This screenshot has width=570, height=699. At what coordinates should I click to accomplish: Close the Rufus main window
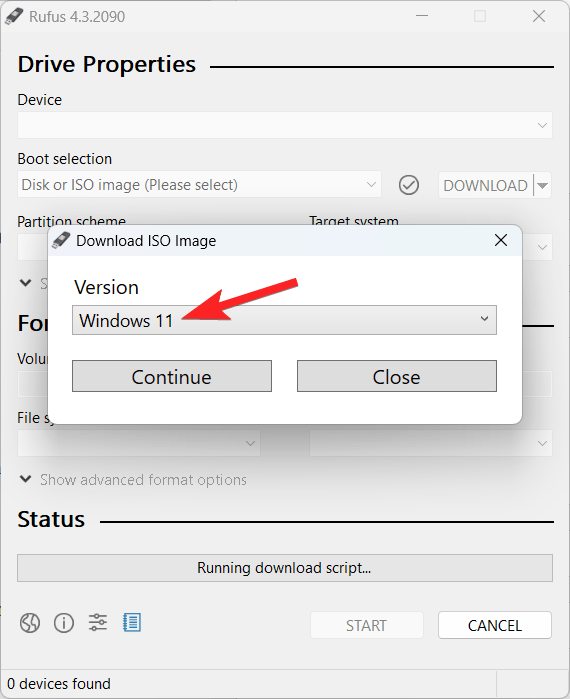(539, 16)
